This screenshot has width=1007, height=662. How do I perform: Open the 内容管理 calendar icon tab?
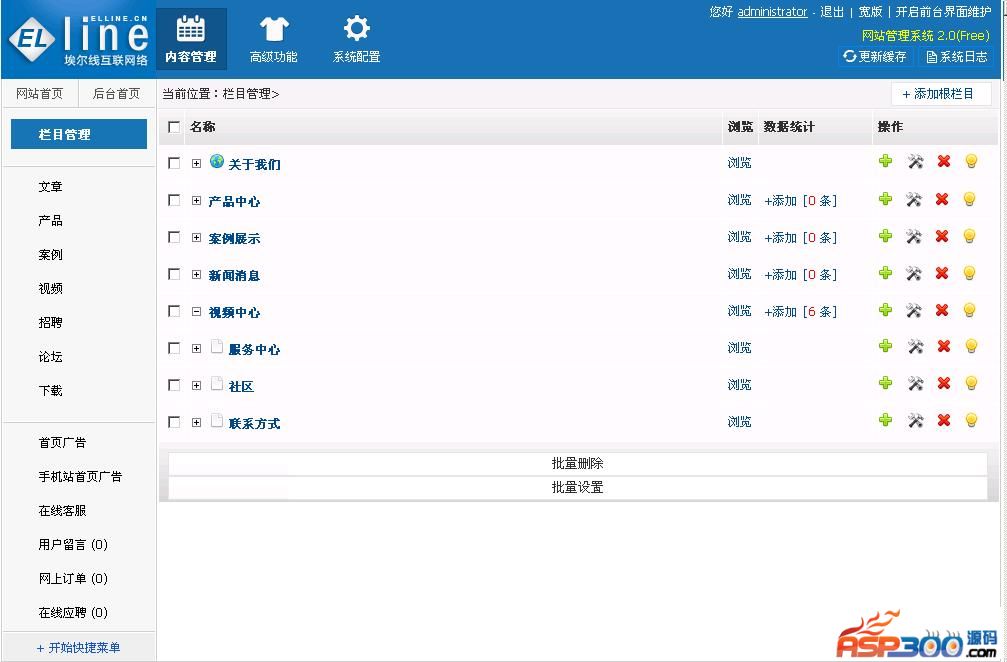coord(191,39)
